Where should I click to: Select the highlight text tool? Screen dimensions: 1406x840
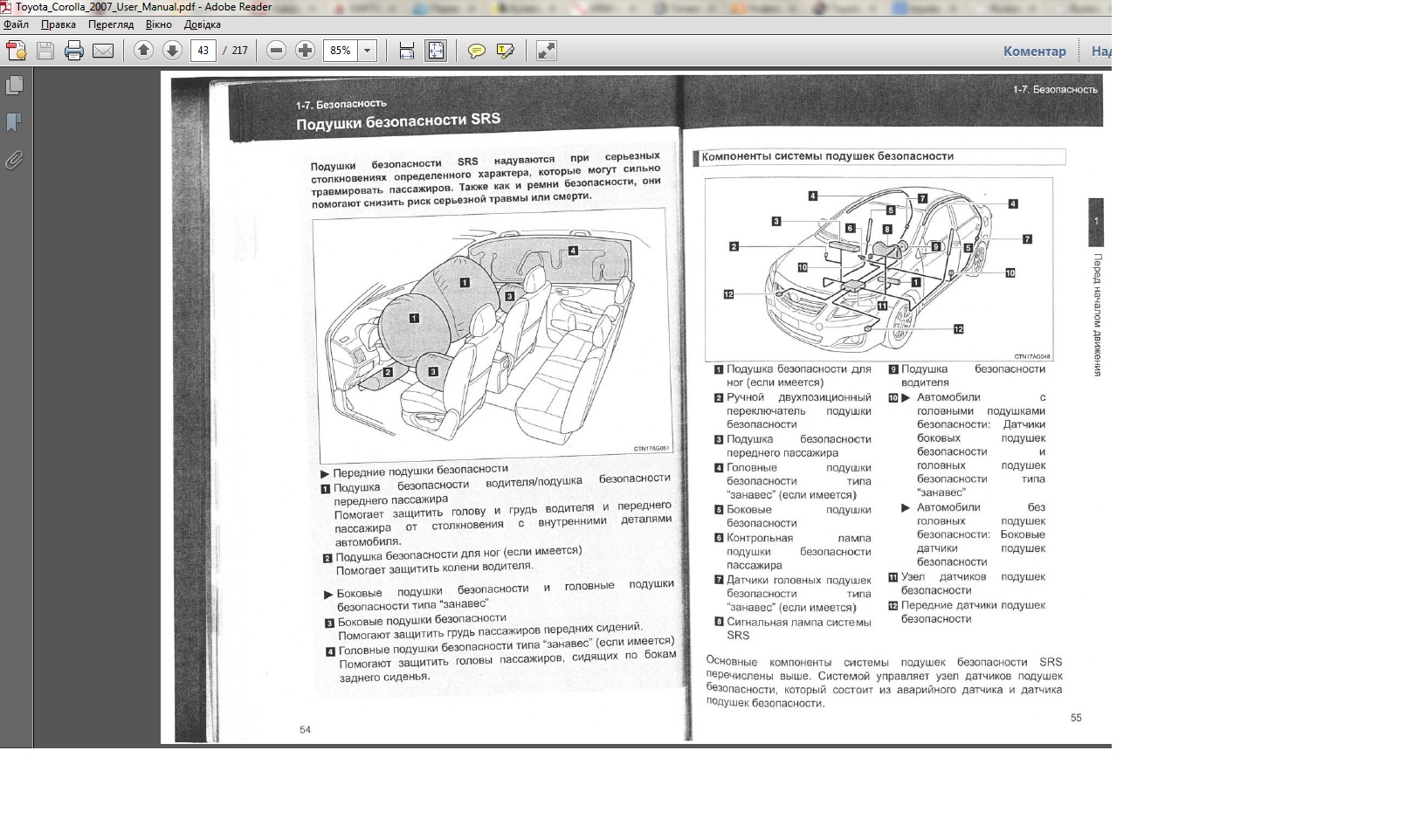505,51
